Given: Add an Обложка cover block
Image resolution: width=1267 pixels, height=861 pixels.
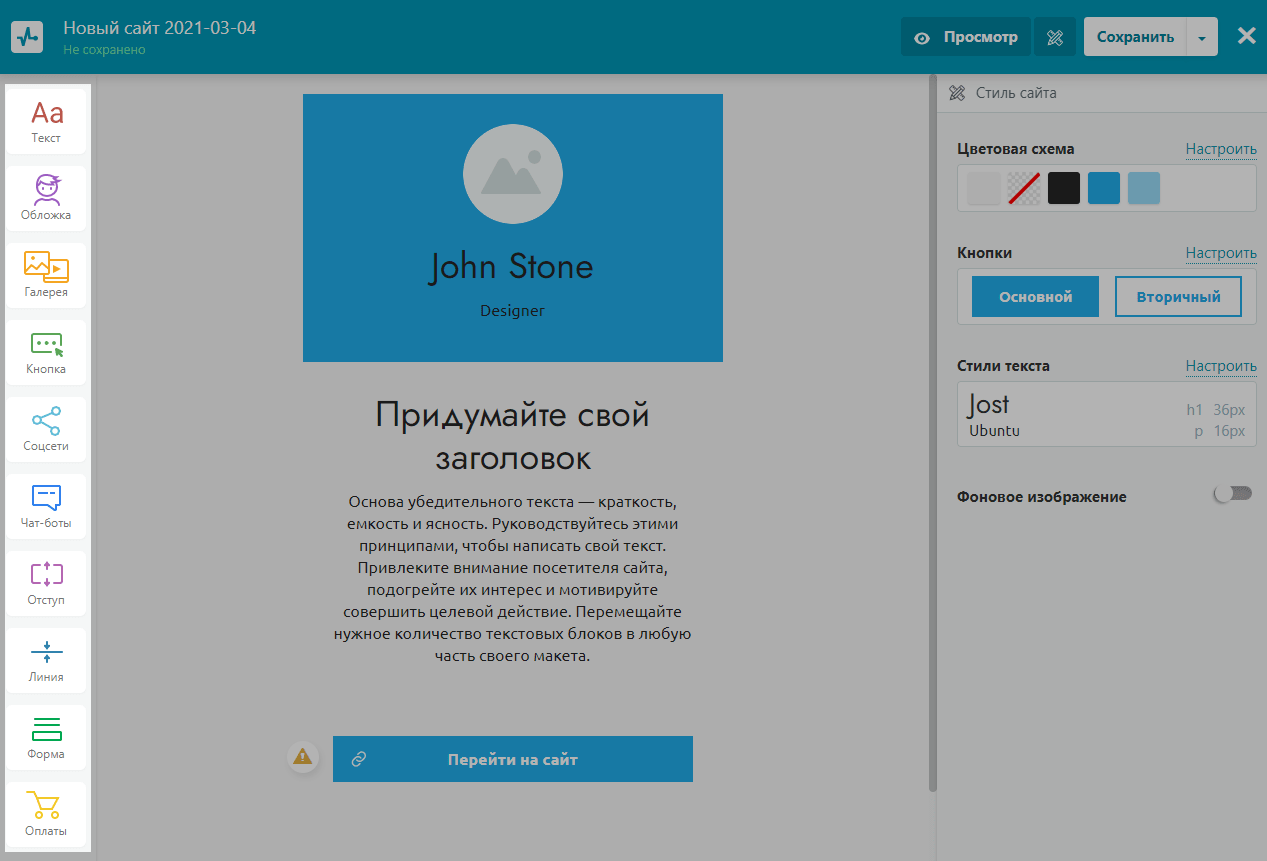Looking at the screenshot, I should 46,198.
